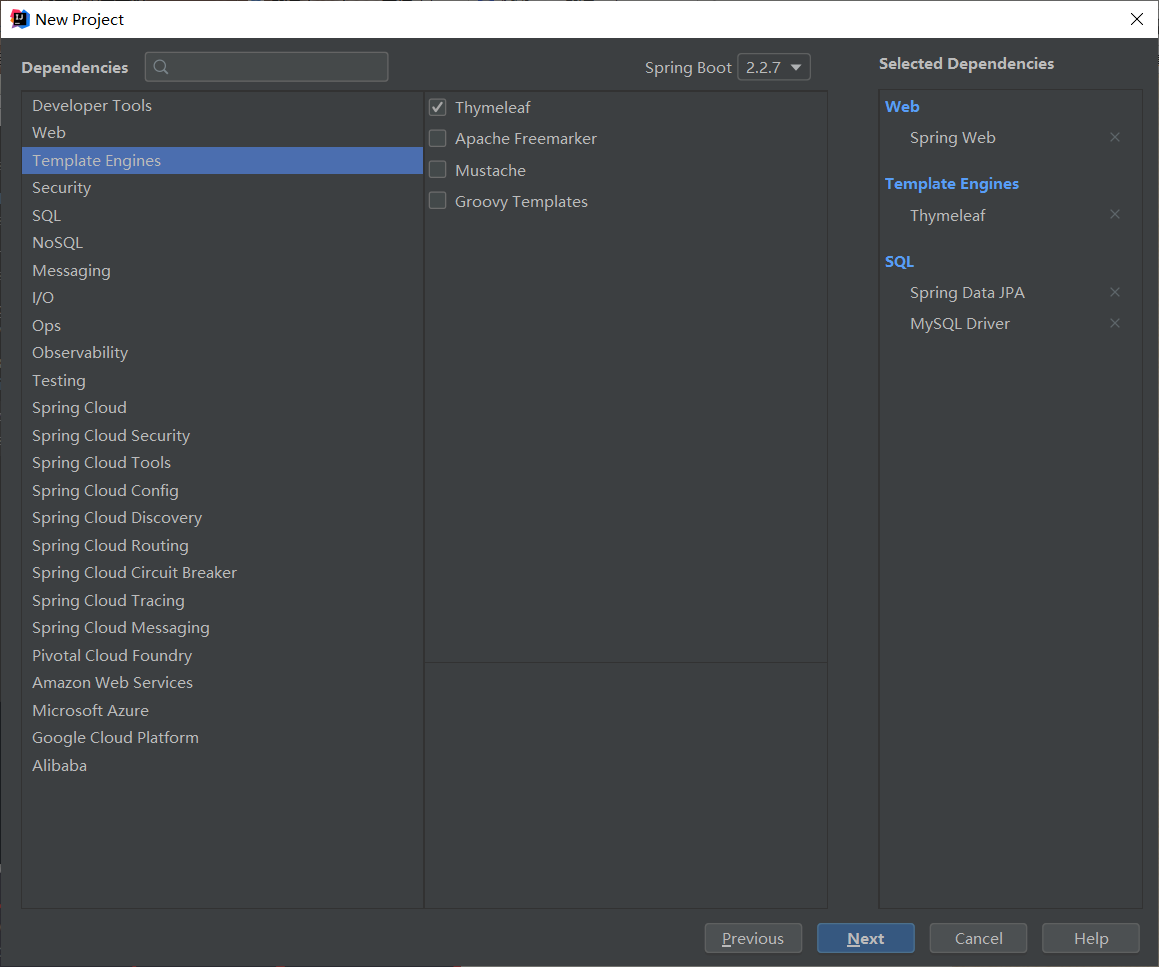The height and width of the screenshot is (967, 1159).
Task: Click Spring Web in selected dependencies
Action: click(952, 138)
